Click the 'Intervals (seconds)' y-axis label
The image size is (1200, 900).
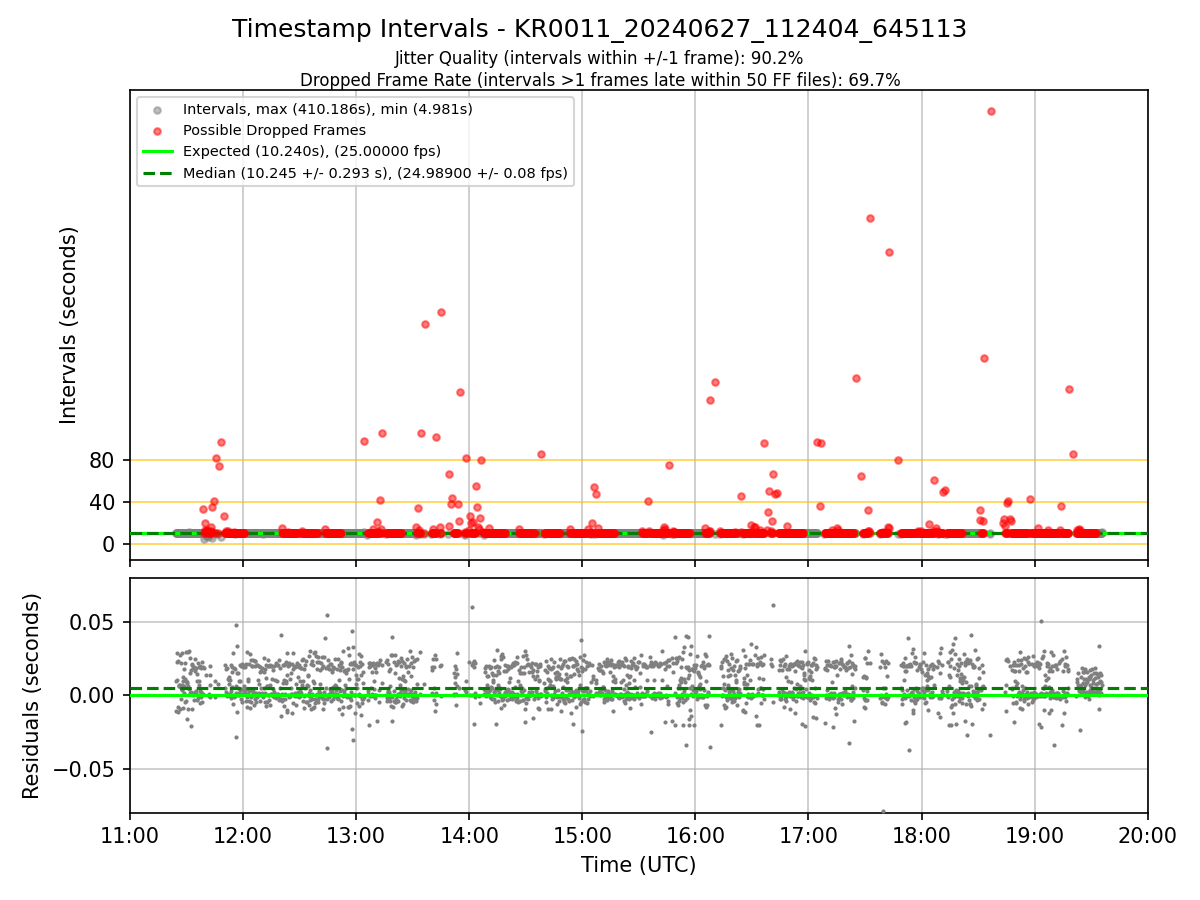tap(68, 325)
